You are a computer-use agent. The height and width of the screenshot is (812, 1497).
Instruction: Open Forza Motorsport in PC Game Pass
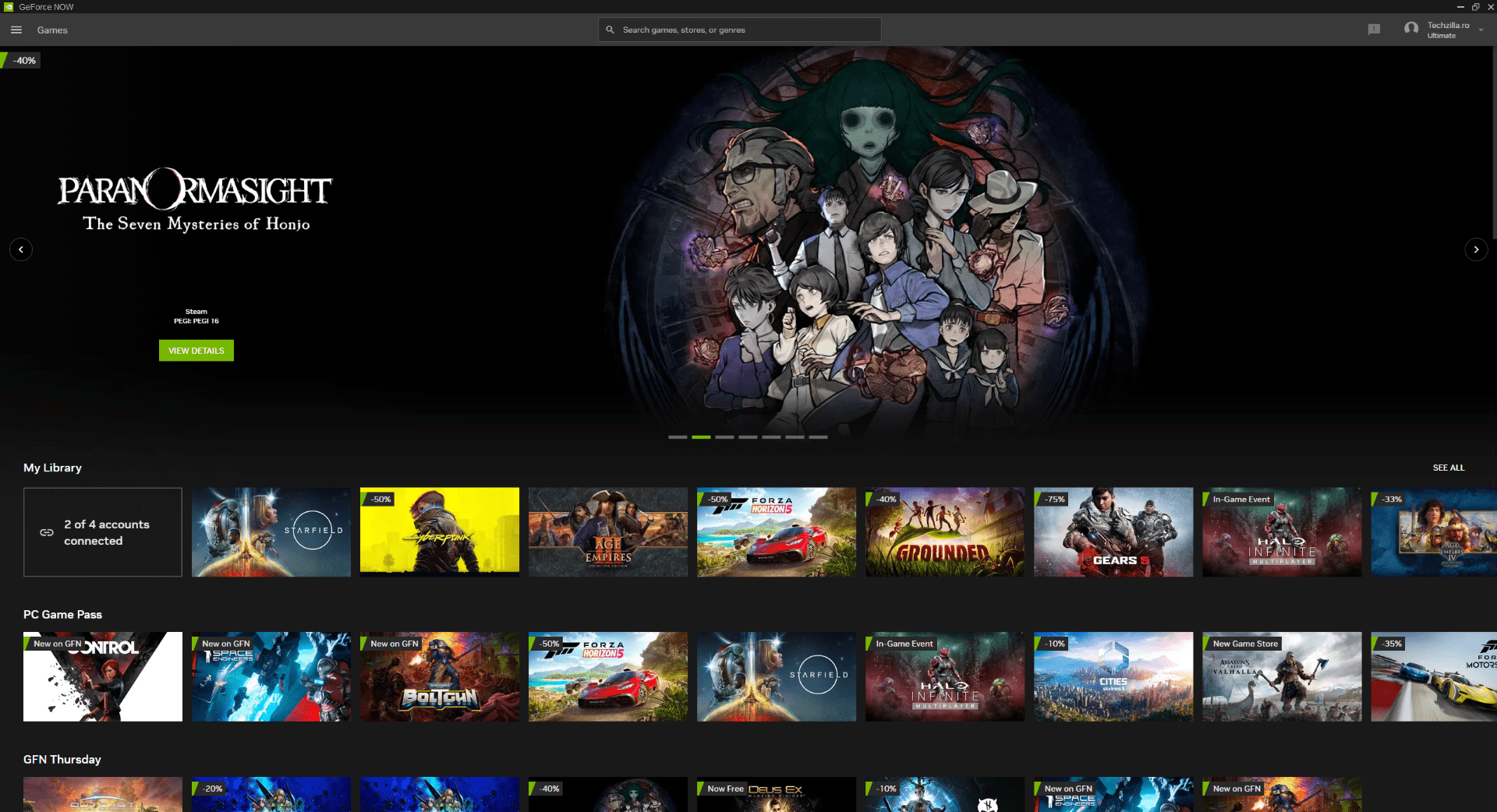(x=1434, y=676)
